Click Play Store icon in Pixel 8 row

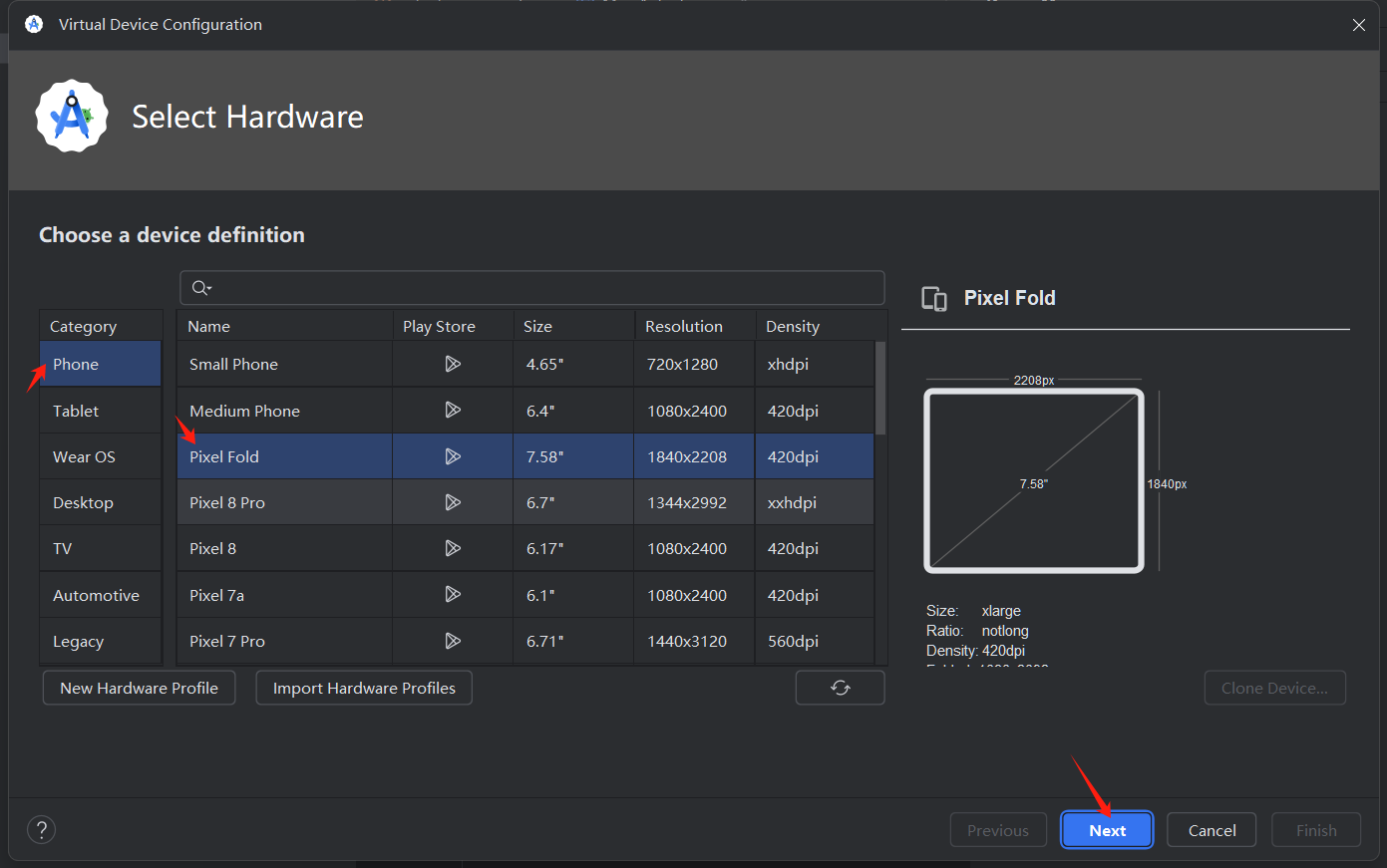(x=453, y=548)
